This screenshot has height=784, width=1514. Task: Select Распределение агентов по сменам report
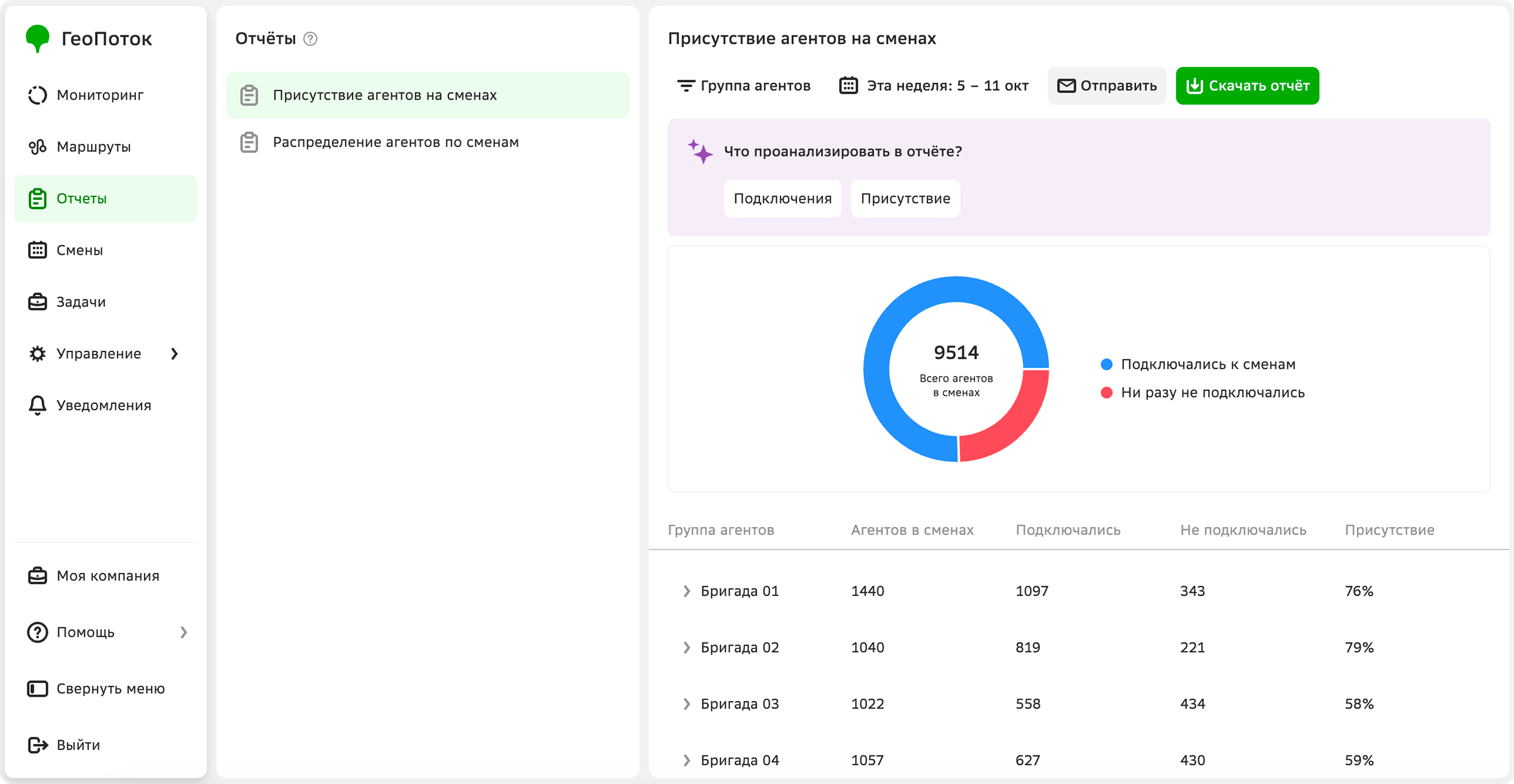[x=428, y=142]
